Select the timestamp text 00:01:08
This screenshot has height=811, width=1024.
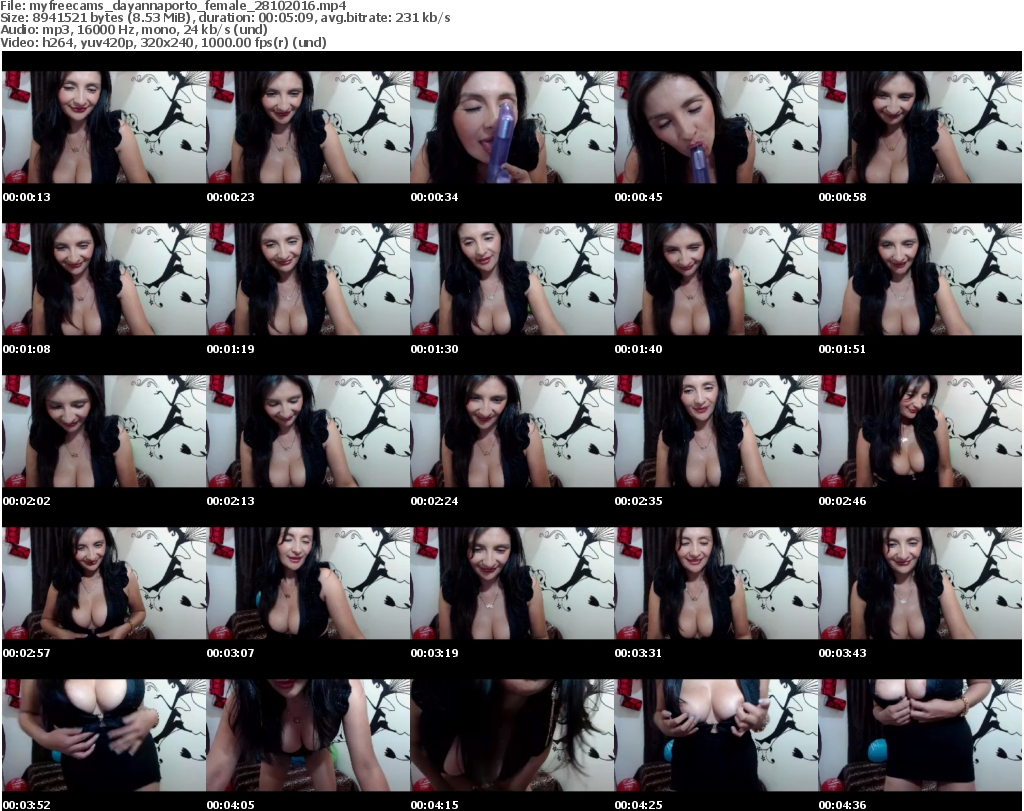27,349
